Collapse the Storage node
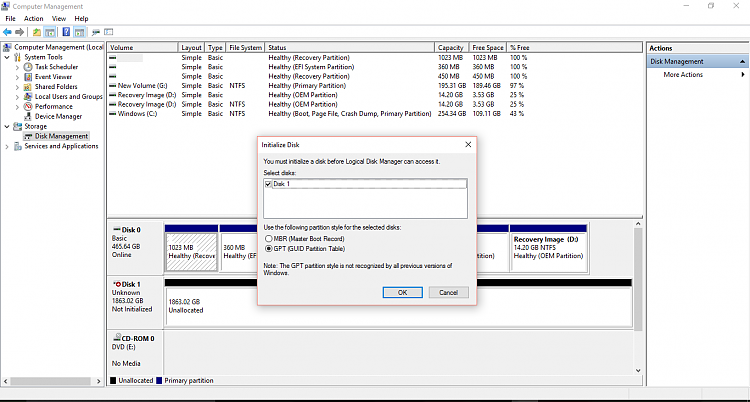Screen dimensions: 750x402 [7, 126]
